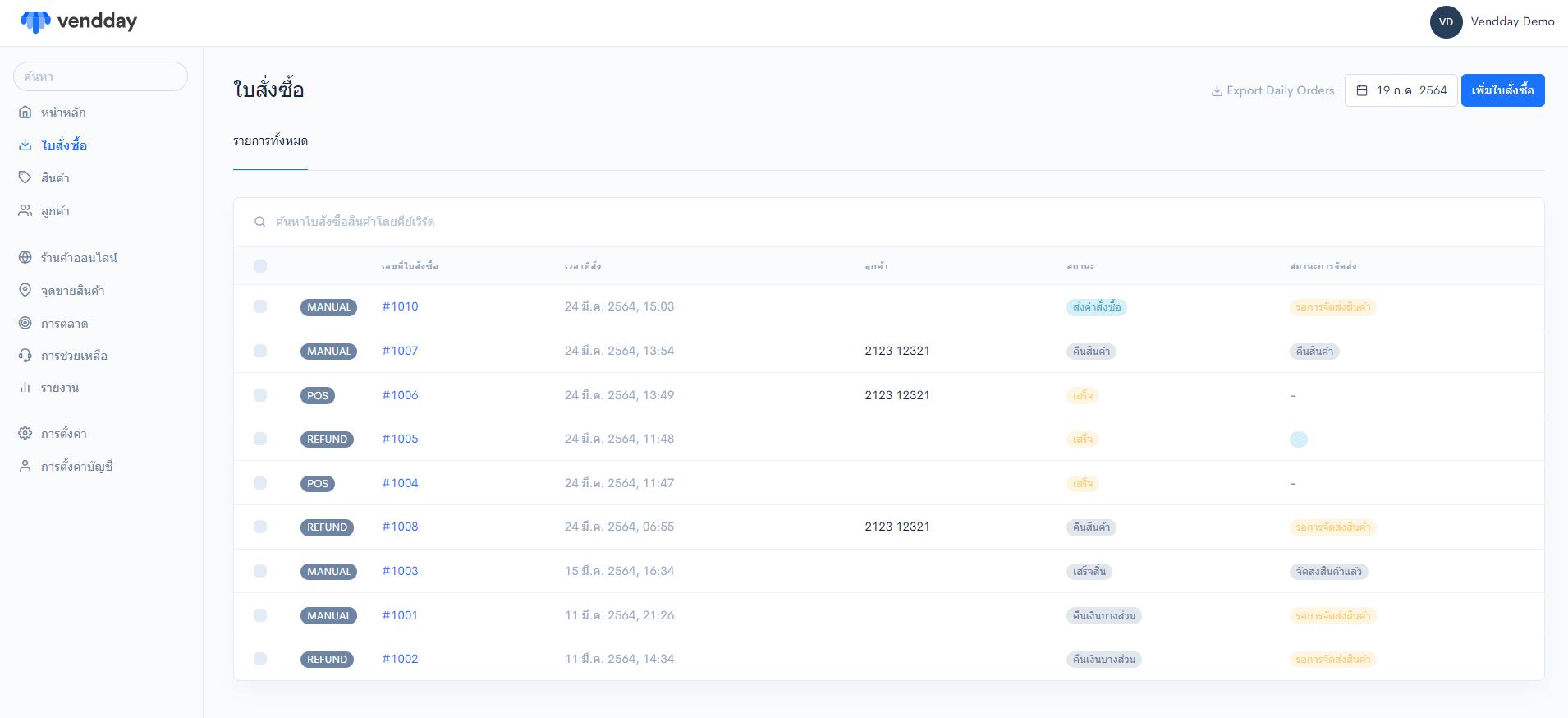Open order link #1007
Image resolution: width=1568 pixels, height=718 pixels.
pyautogui.click(x=400, y=351)
